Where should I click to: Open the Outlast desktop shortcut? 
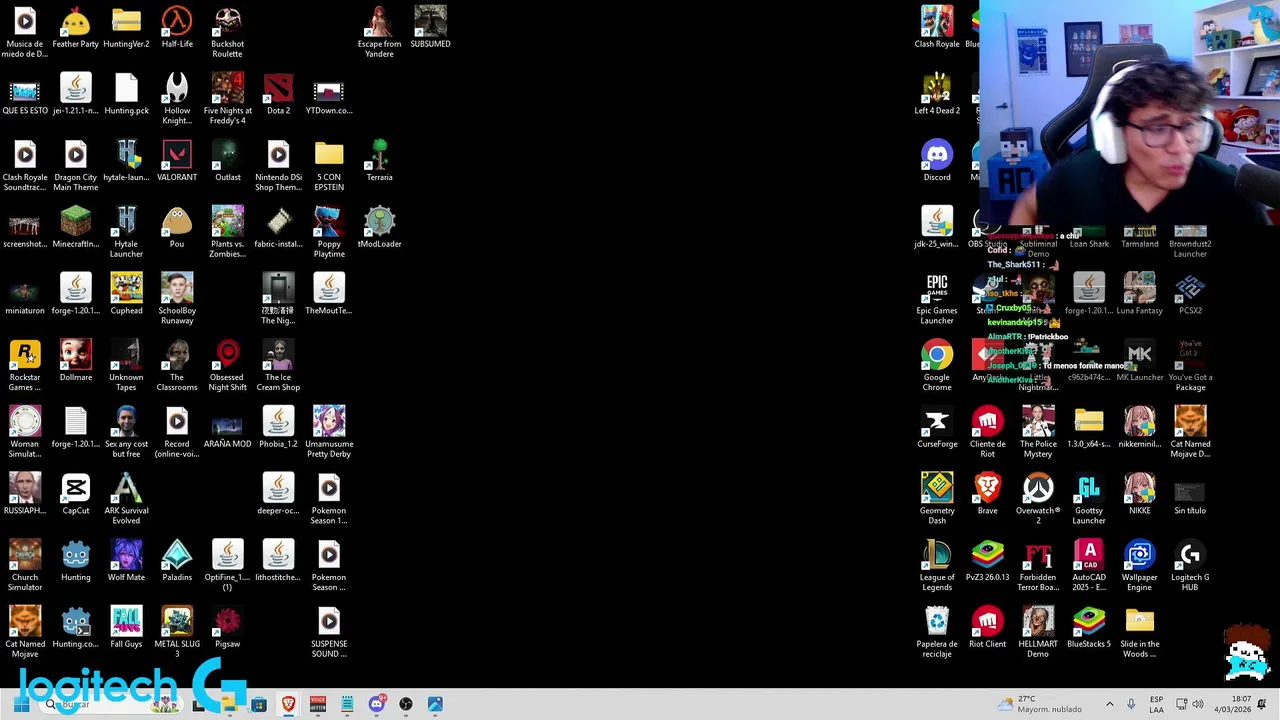point(227,161)
